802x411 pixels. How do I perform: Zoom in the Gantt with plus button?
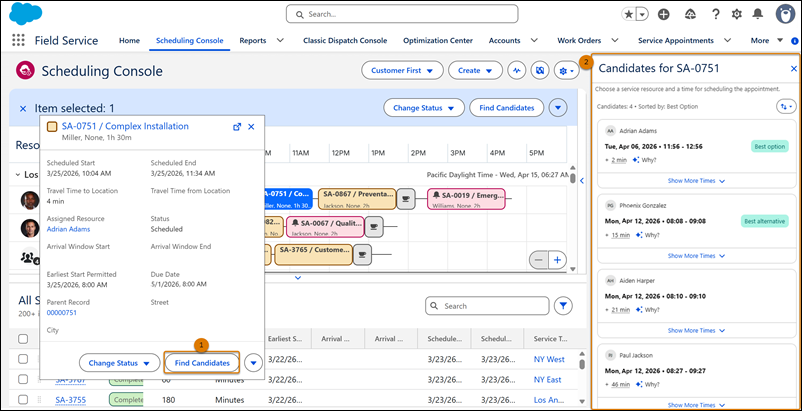coord(558,260)
